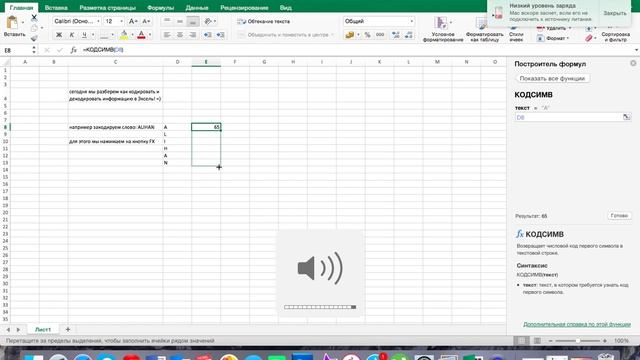The width and height of the screenshot is (640, 360).
Task: Click the fx insert function icon
Action: 73,50
